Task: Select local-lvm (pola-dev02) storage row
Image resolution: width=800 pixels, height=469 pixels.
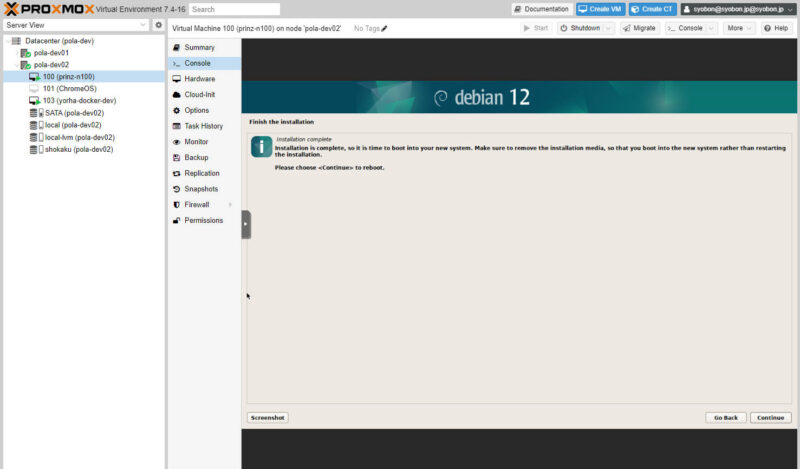Action: tap(84, 137)
